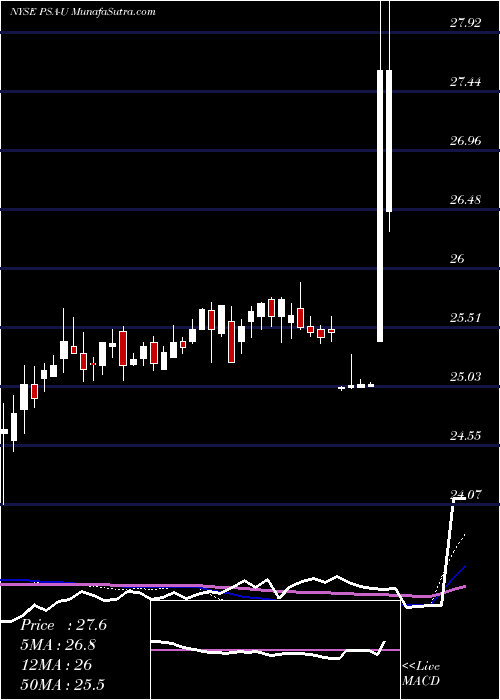Click the 27.44 price axis label
Image resolution: width=500 pixels, height=700 pixels.
click(465, 82)
